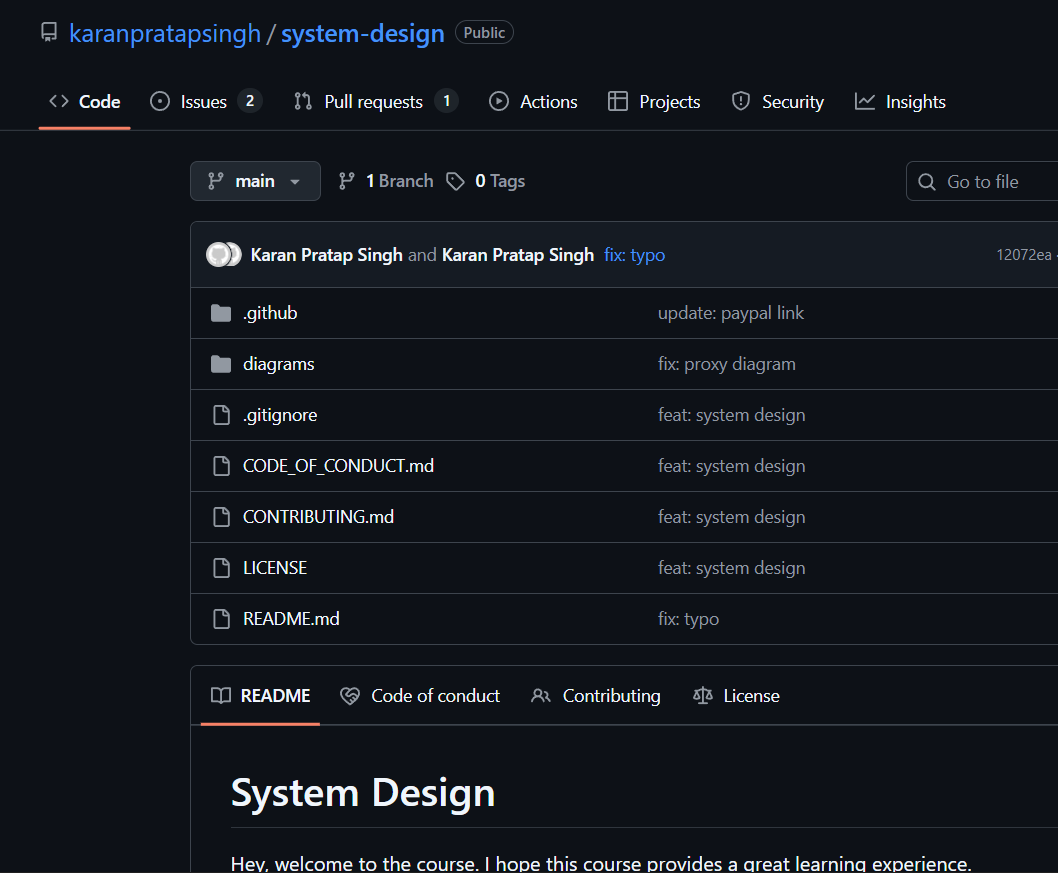The height and width of the screenshot is (873, 1058).
Task: Open the README.md file
Action: [x=291, y=619]
